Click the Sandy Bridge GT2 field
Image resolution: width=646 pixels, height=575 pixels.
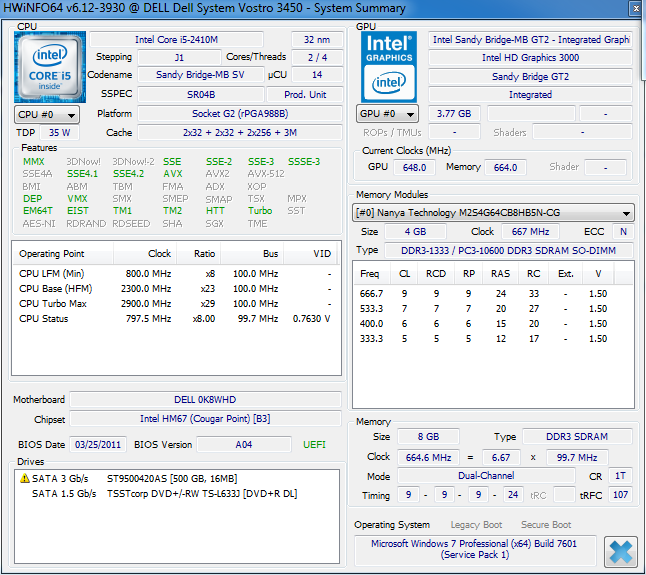tap(530, 77)
